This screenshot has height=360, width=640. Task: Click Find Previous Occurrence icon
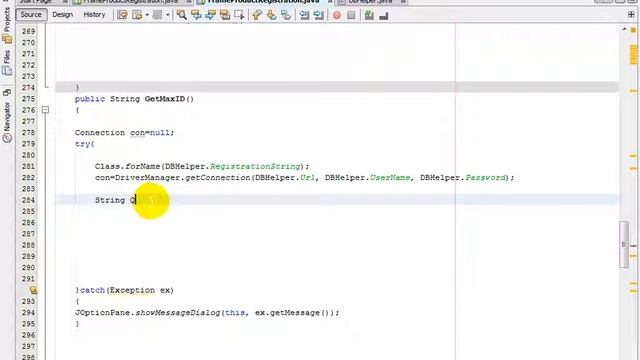pos(196,16)
